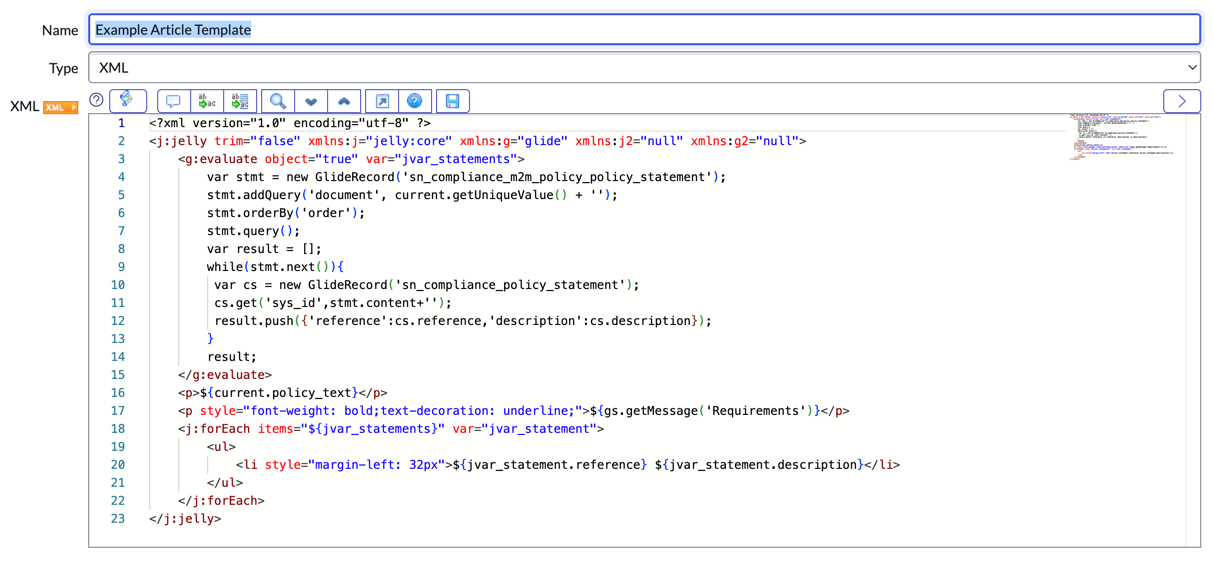Click line number 18 in gutter

point(118,429)
